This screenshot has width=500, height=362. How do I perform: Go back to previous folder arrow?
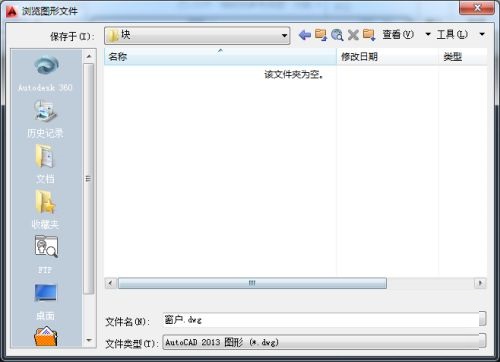[x=305, y=35]
